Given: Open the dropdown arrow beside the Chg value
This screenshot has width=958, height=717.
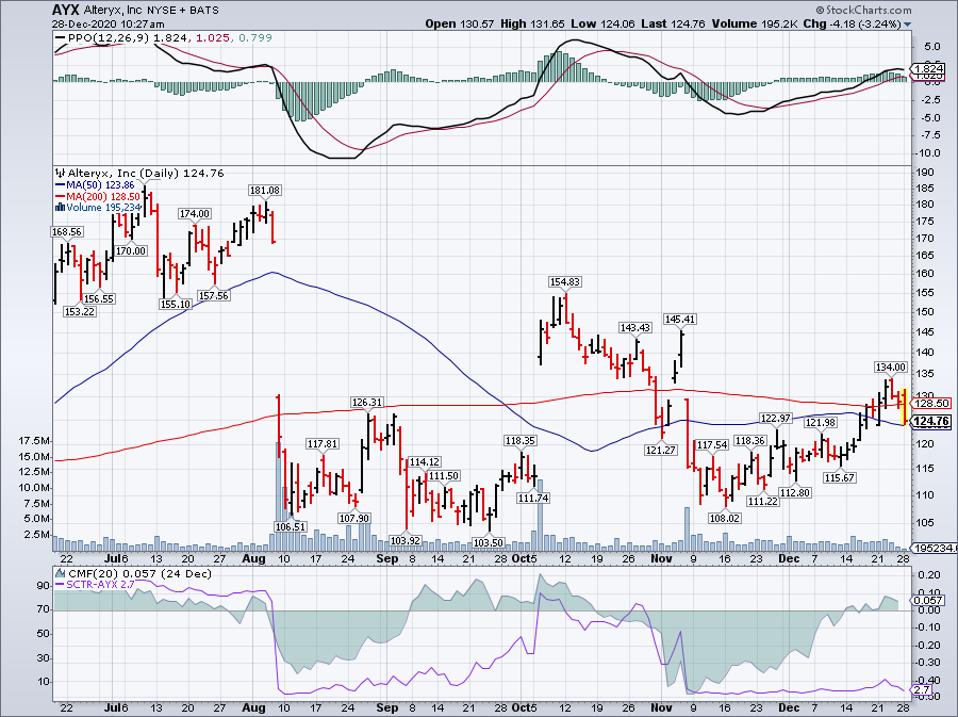Looking at the screenshot, I should [x=907, y=24].
